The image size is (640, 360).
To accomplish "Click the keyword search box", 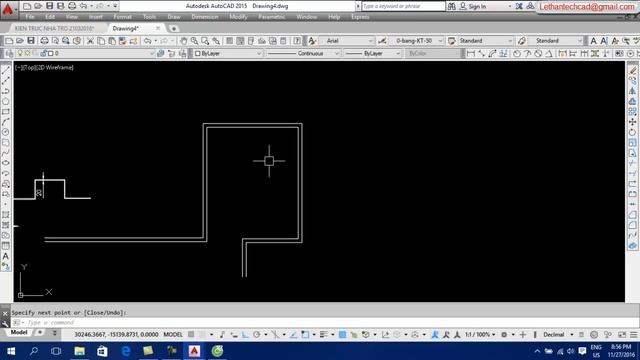I will 403,6.
